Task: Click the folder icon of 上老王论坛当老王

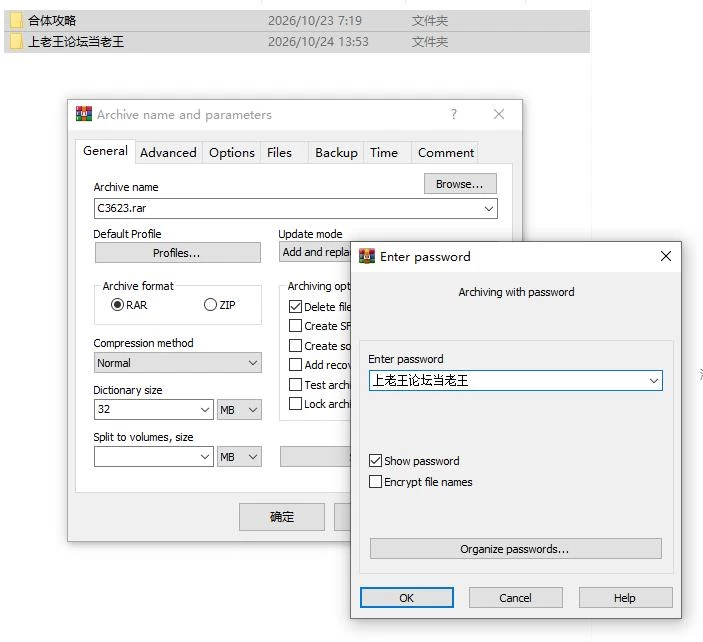Action: tap(16, 42)
